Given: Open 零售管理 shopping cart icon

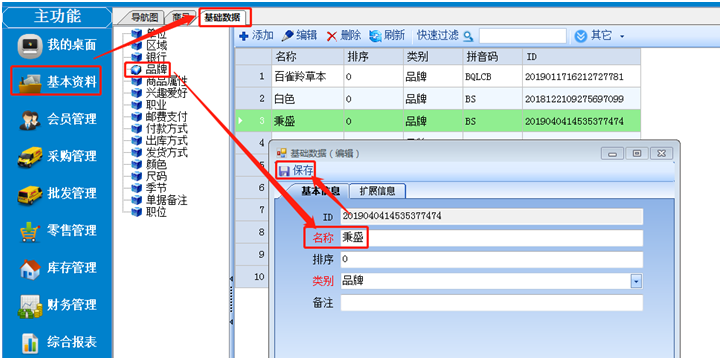Looking at the screenshot, I should (30, 230).
